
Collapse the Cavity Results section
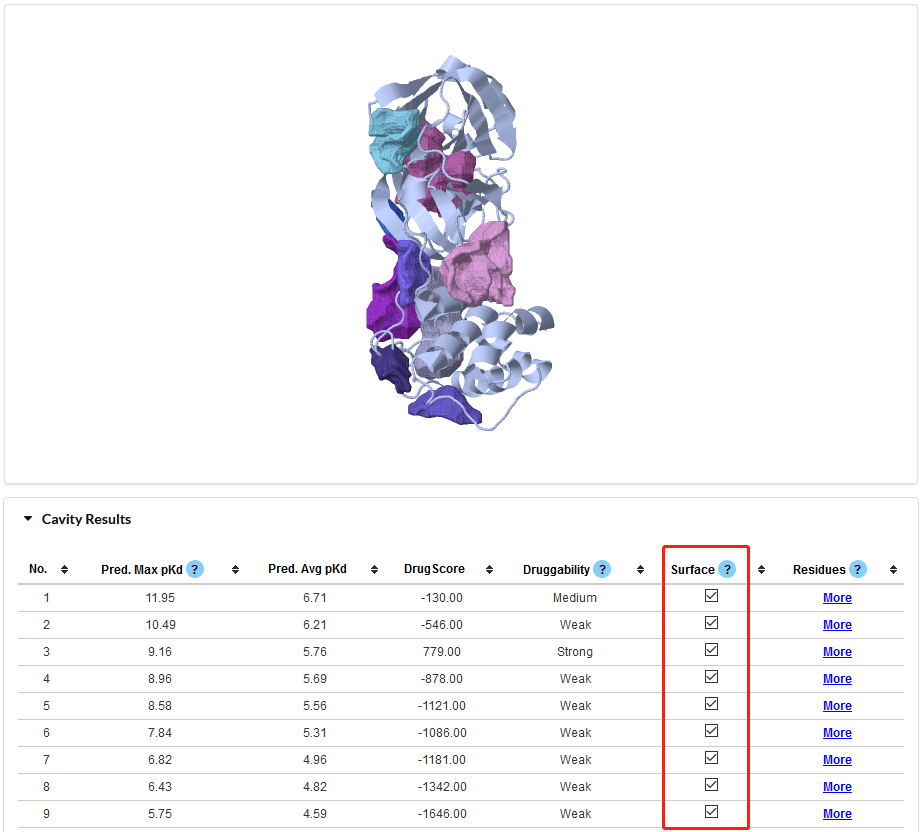(28, 519)
